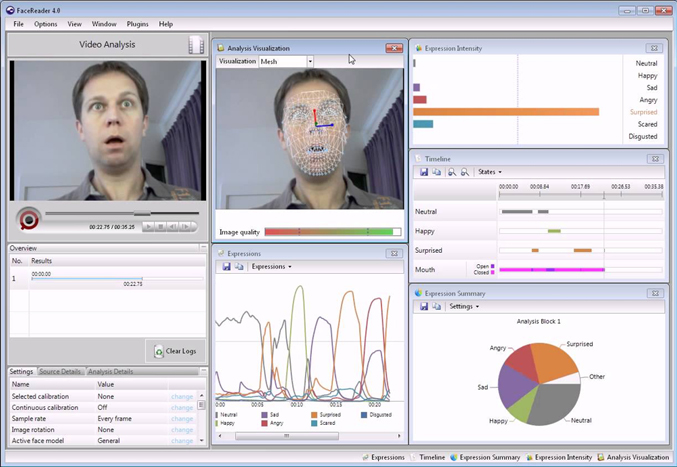The width and height of the screenshot is (677, 467).
Task: Toggle the Analysis Visualization panel in the status bar
Action: point(634,457)
